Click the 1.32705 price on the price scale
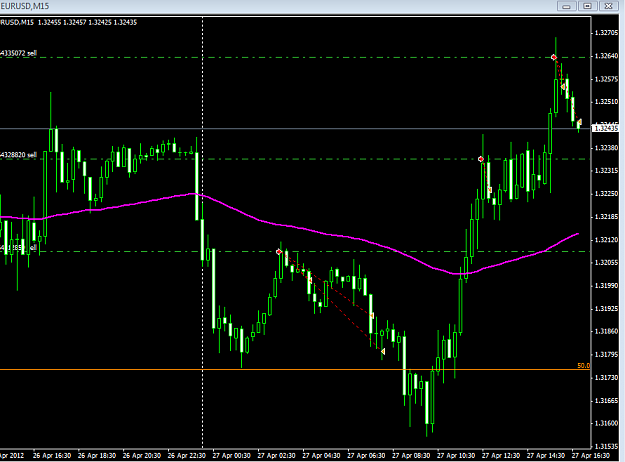This screenshot has width=625, height=462. click(x=606, y=33)
